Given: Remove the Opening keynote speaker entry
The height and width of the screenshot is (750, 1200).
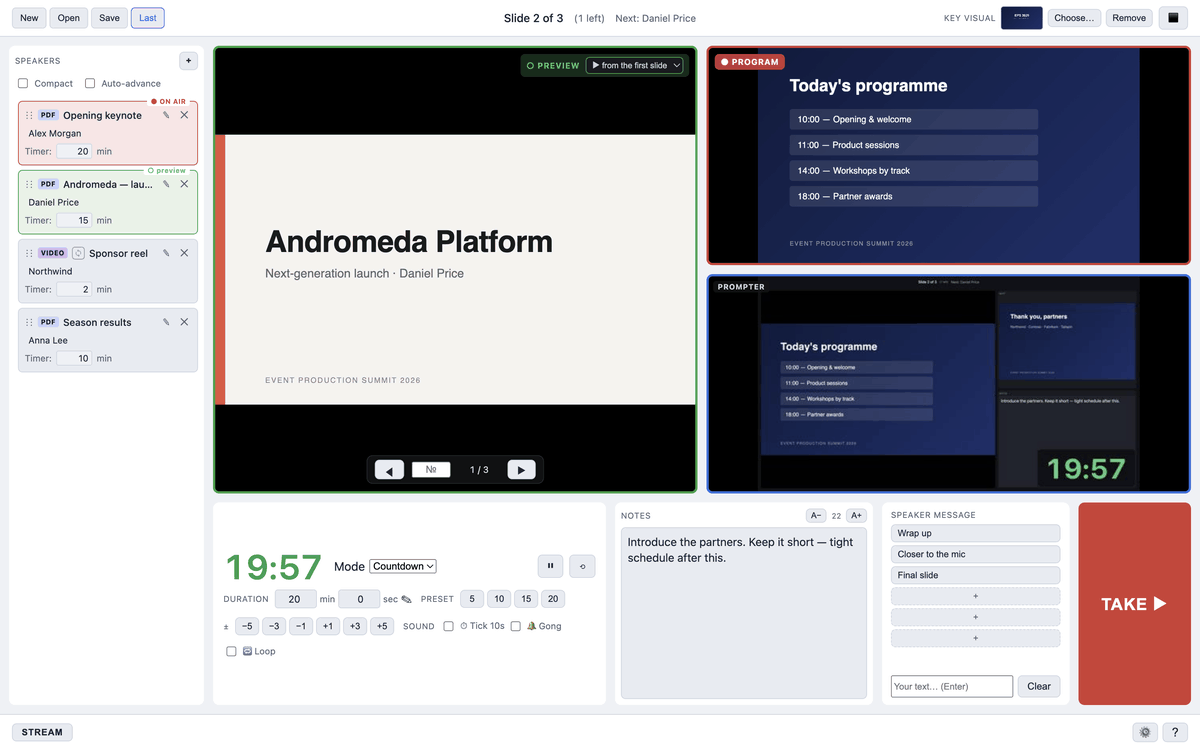Looking at the screenshot, I should pos(184,115).
